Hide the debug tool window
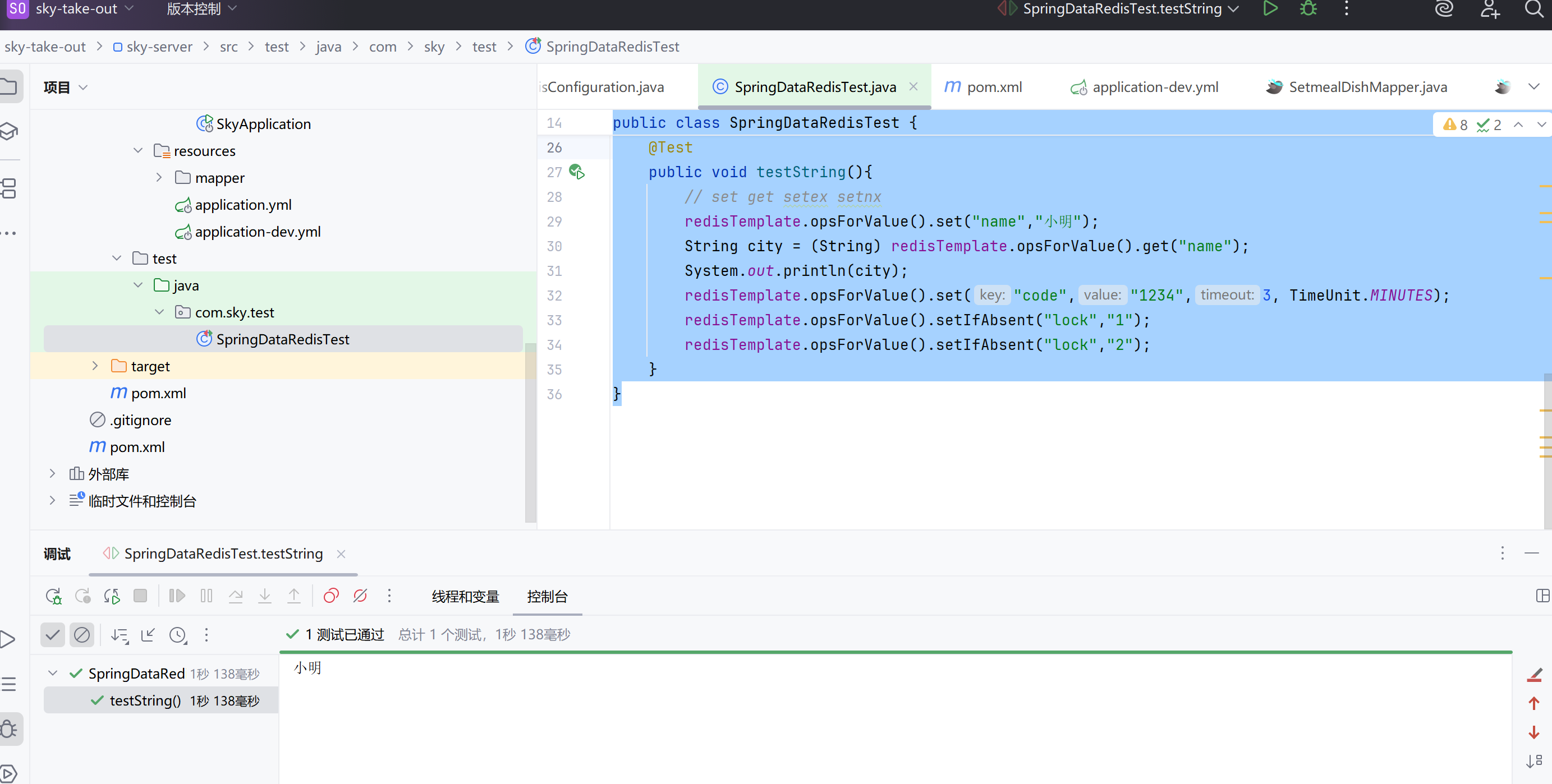1552x784 pixels. (x=1531, y=554)
